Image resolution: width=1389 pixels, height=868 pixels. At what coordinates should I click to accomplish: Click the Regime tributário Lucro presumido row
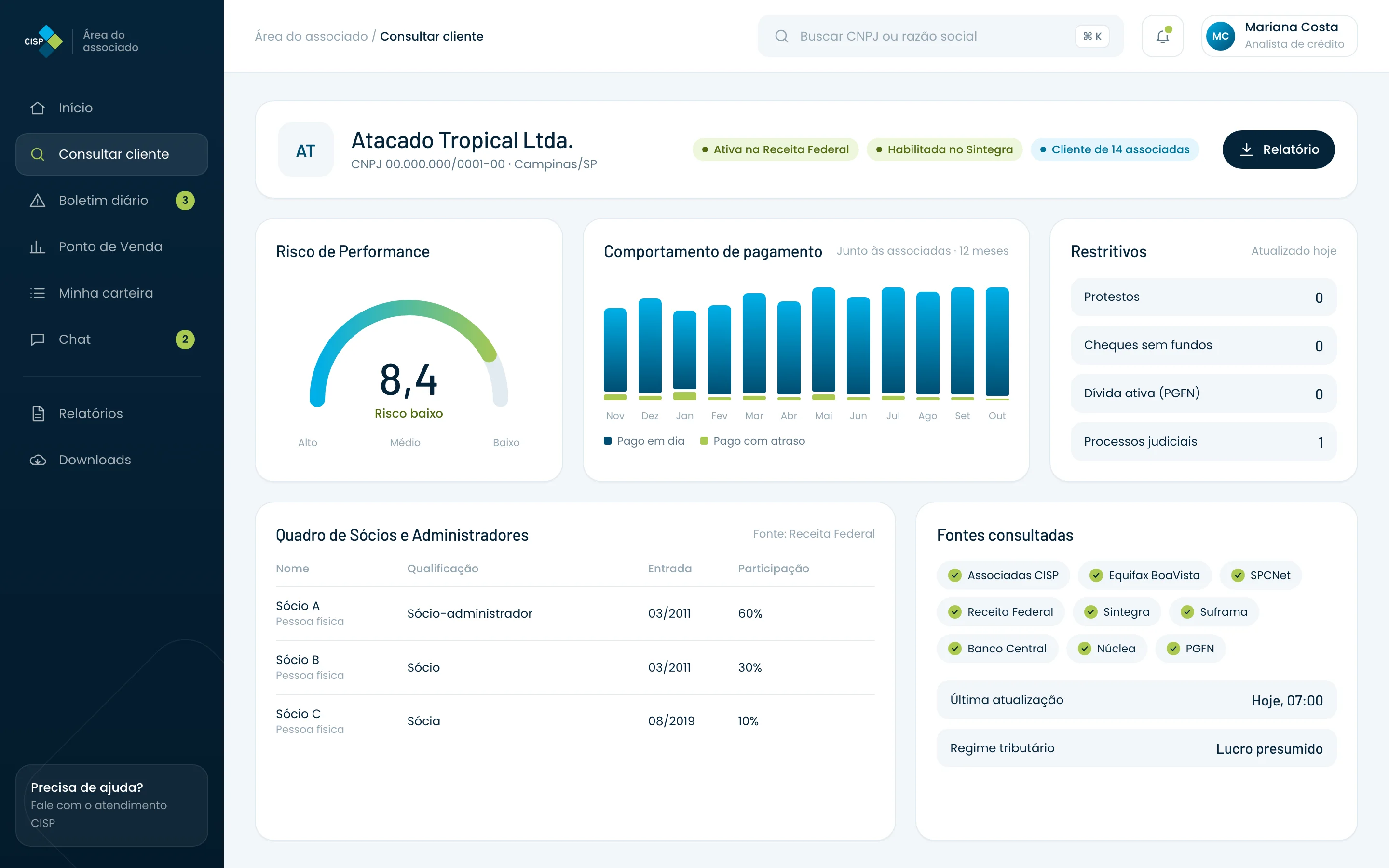coord(1136,748)
